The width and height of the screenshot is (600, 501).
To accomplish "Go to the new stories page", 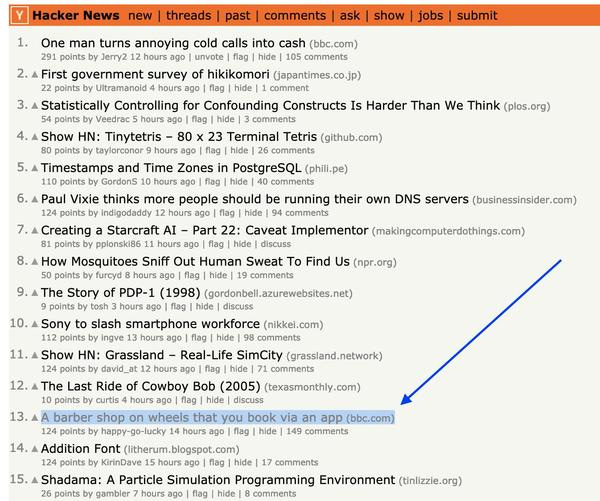I will click(x=140, y=16).
